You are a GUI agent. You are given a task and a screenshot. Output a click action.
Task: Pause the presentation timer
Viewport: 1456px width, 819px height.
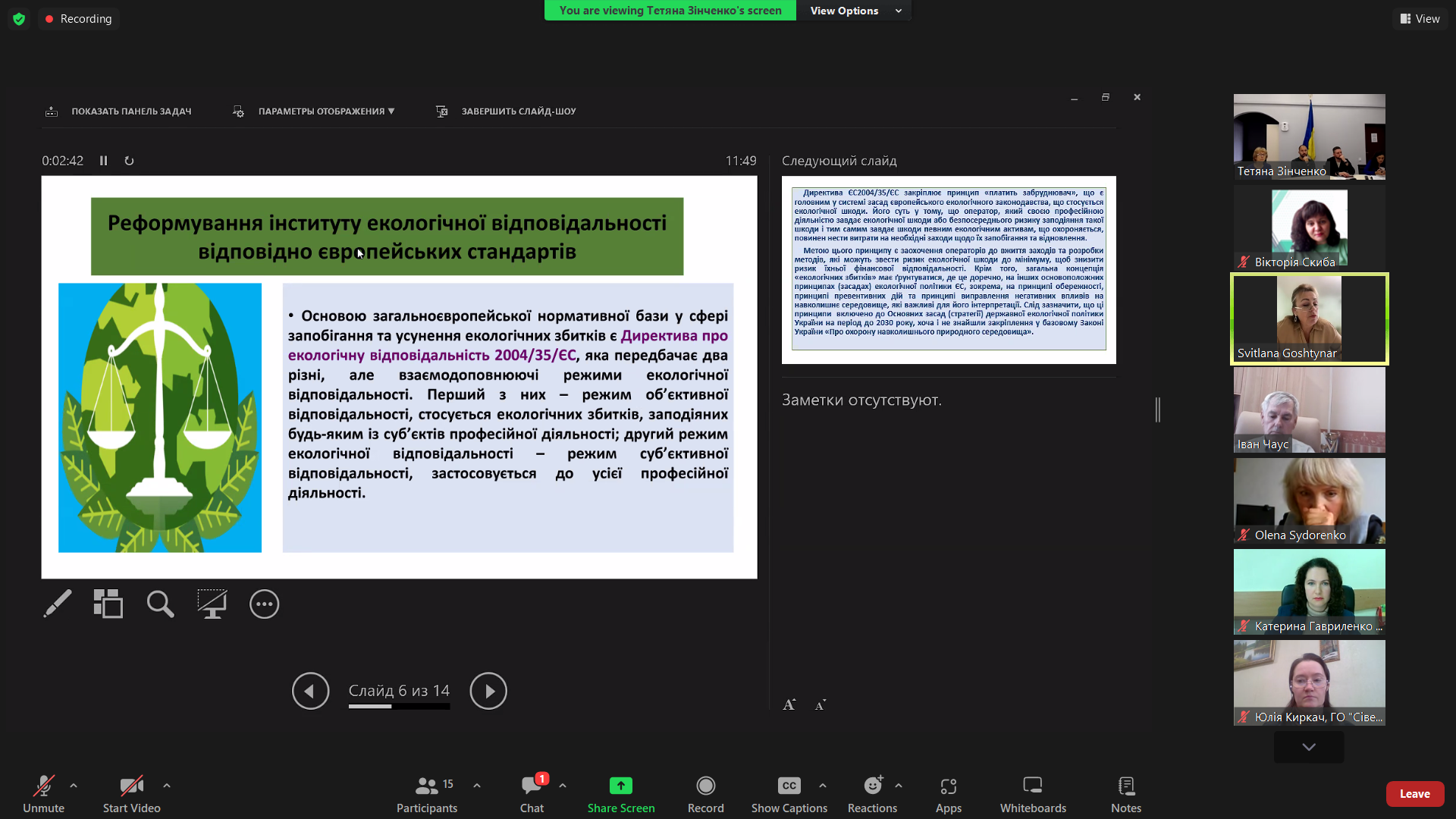[x=103, y=160]
